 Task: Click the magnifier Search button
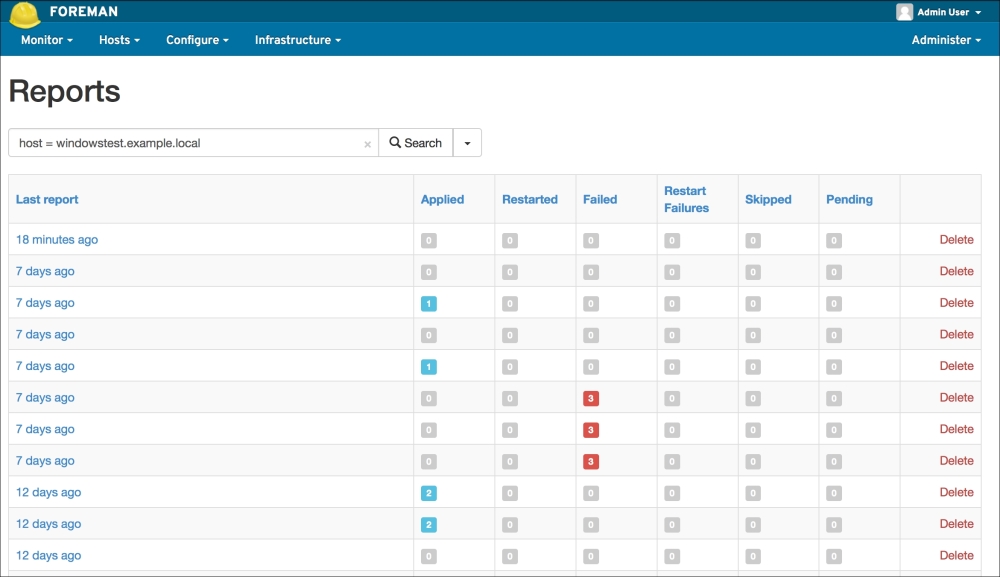(x=415, y=143)
